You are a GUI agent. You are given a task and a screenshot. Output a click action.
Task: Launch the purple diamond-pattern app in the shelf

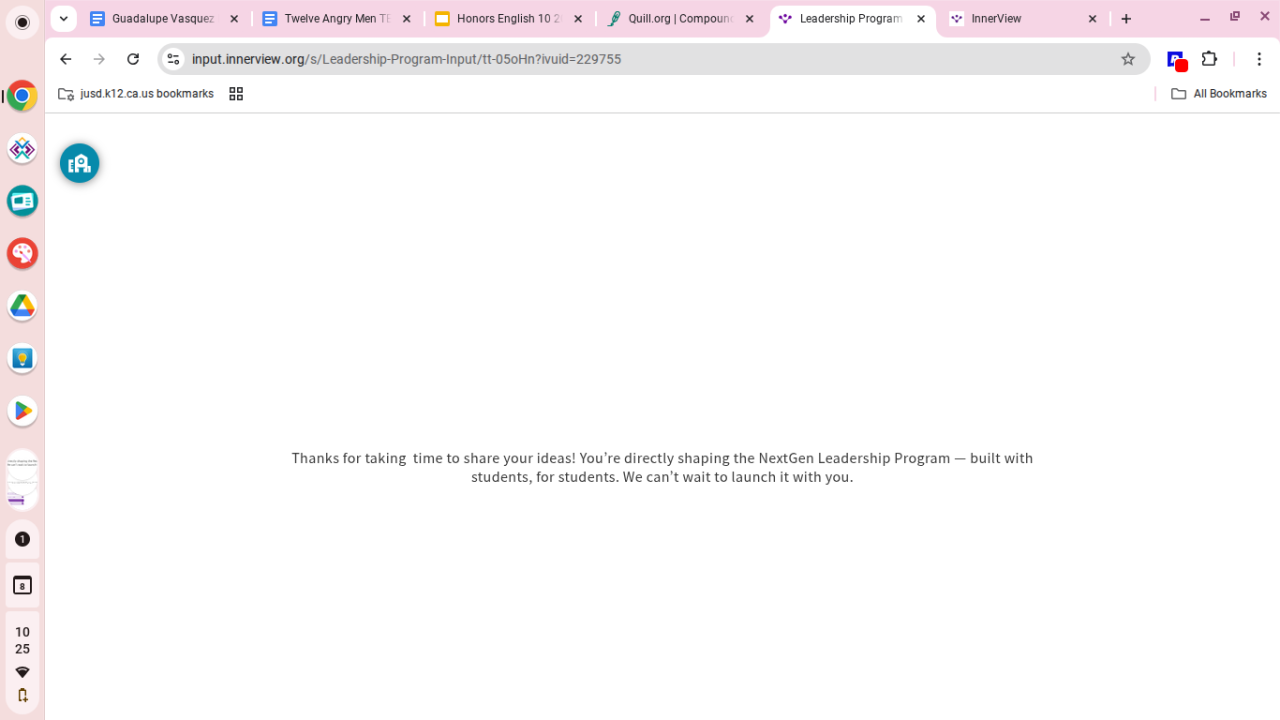22,149
